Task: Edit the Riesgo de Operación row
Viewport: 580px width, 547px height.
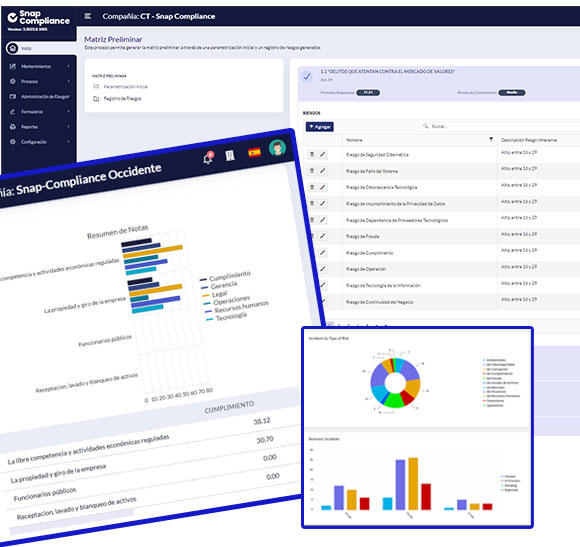Action: click(323, 269)
